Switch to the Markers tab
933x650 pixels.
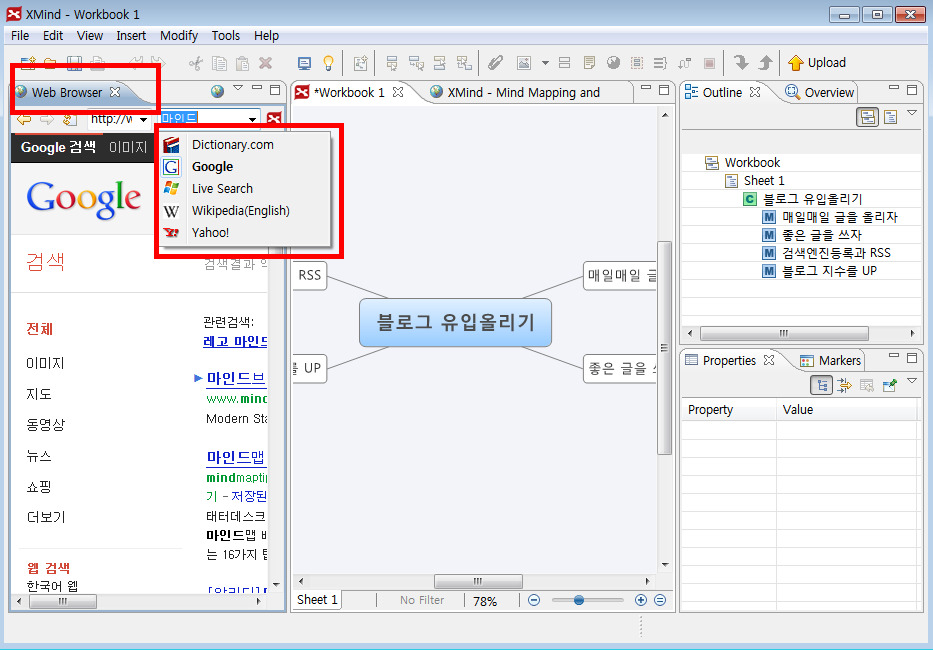pyautogui.click(x=830, y=361)
